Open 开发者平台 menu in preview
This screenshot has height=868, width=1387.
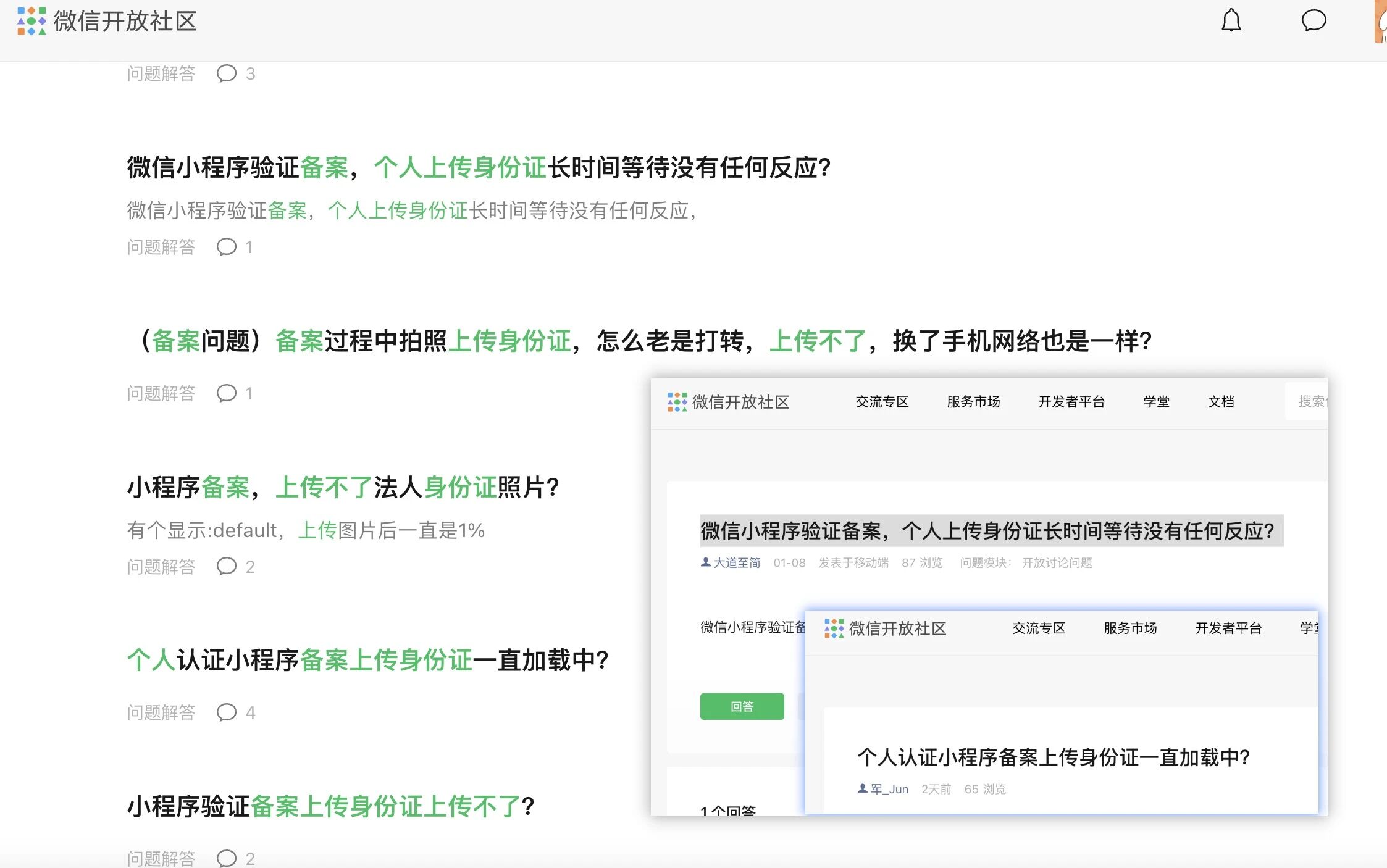(x=1071, y=402)
